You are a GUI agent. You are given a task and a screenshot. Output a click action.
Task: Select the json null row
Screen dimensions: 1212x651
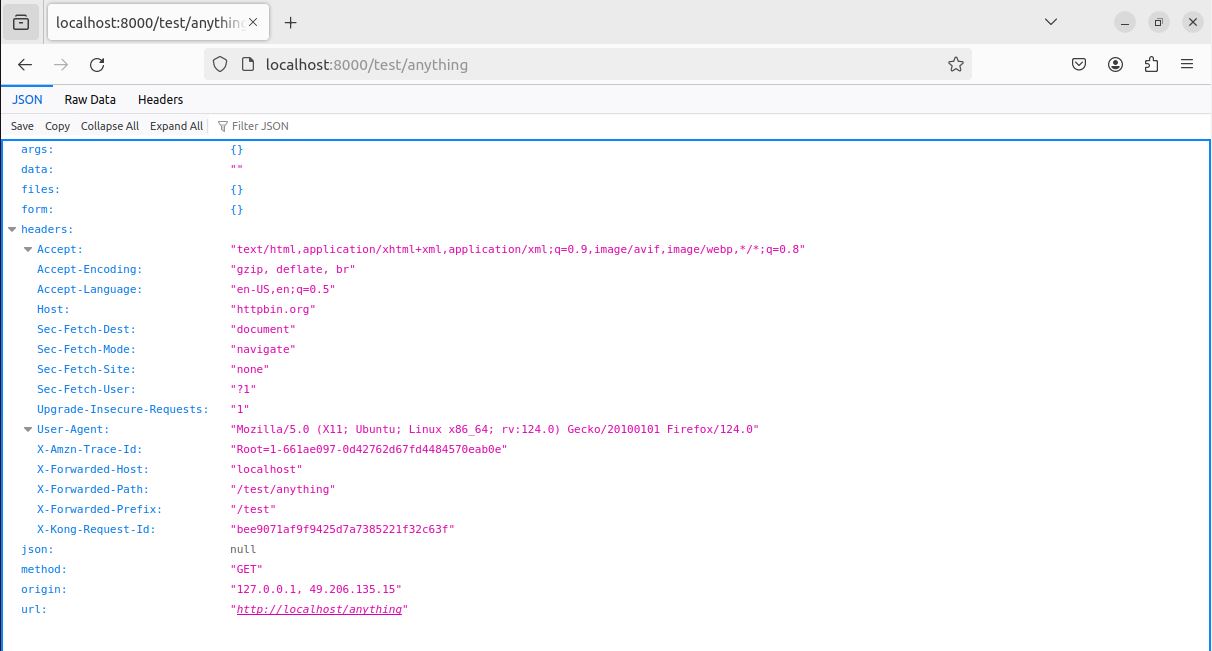point(606,549)
